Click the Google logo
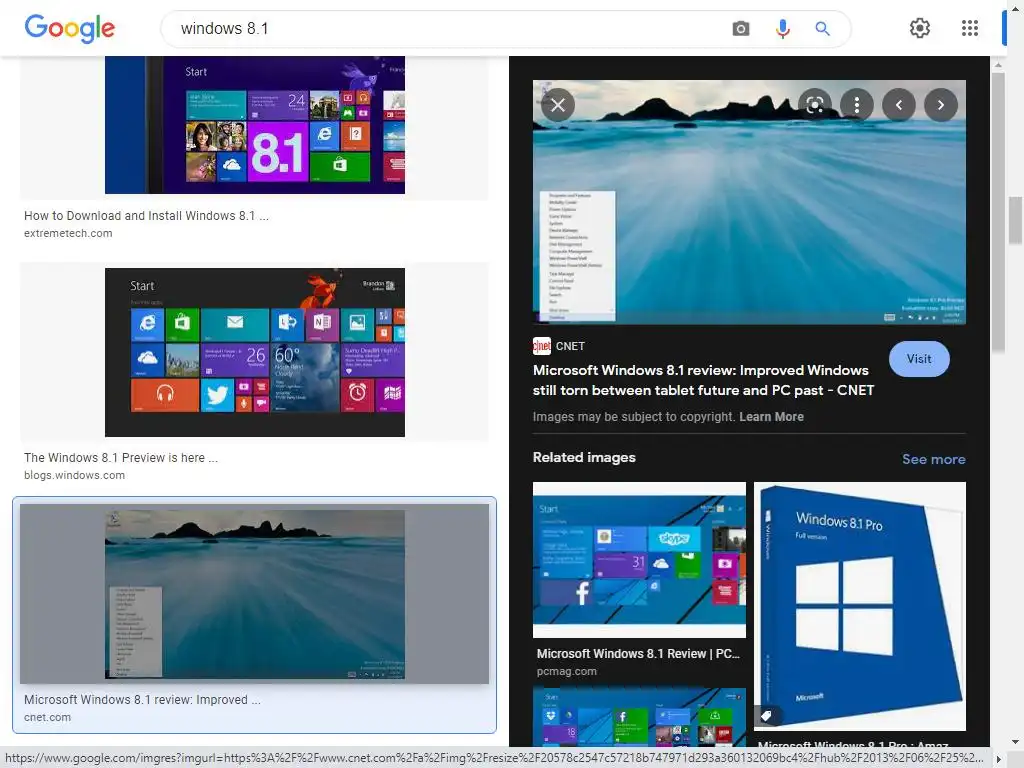This screenshot has width=1024, height=768. tap(70, 29)
